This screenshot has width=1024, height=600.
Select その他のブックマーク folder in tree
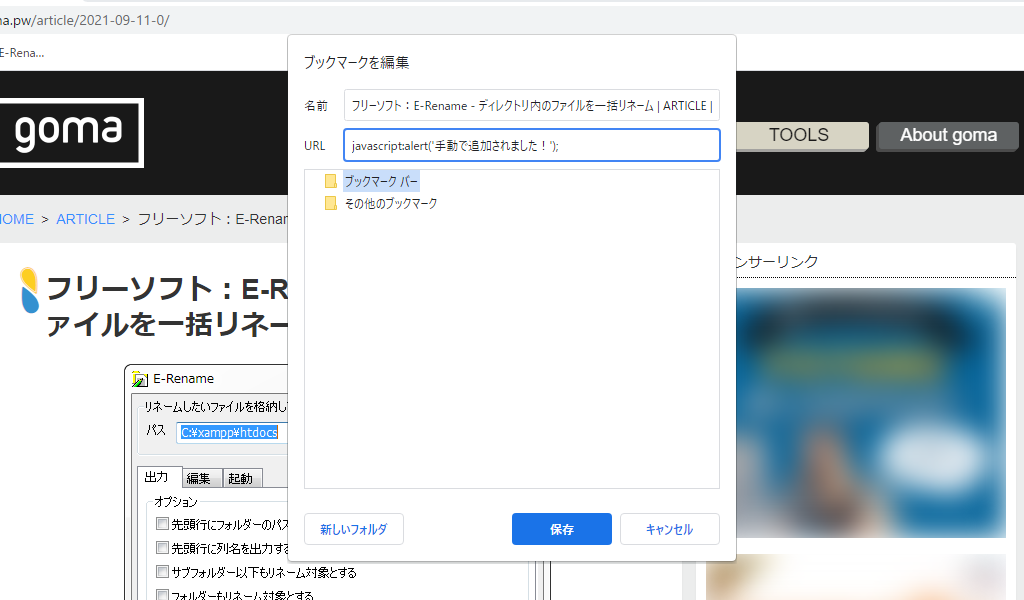[x=390, y=203]
